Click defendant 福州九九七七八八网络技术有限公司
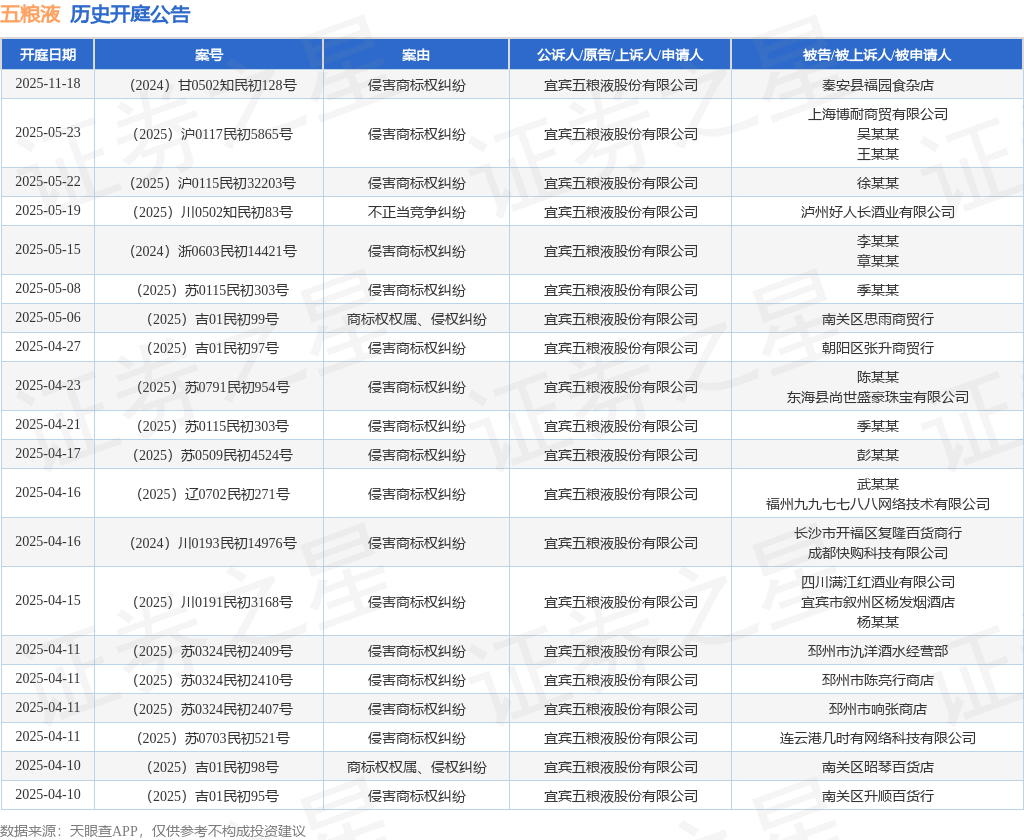This screenshot has height=840, width=1024. point(878,504)
